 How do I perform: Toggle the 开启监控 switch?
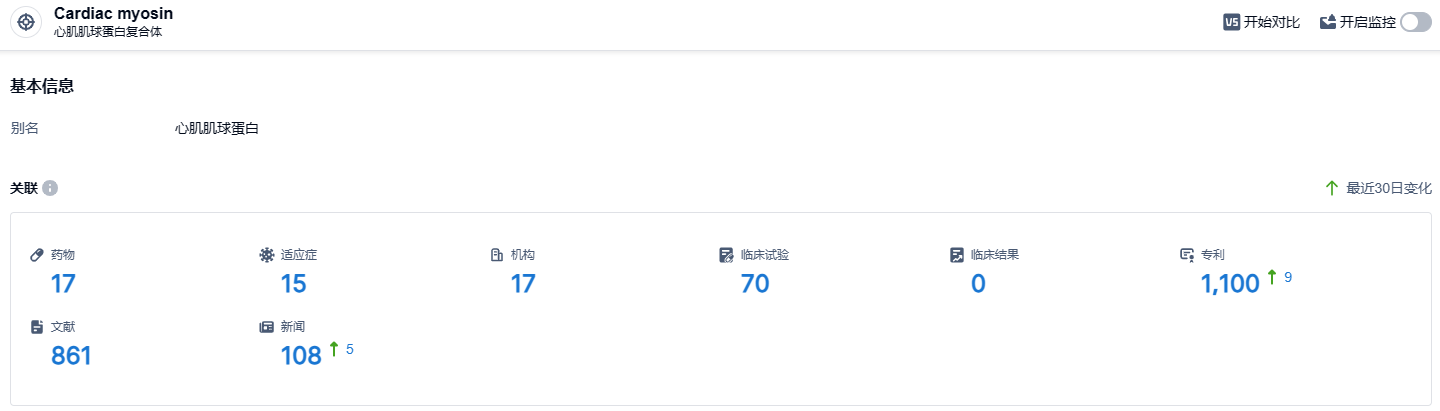(x=1416, y=22)
